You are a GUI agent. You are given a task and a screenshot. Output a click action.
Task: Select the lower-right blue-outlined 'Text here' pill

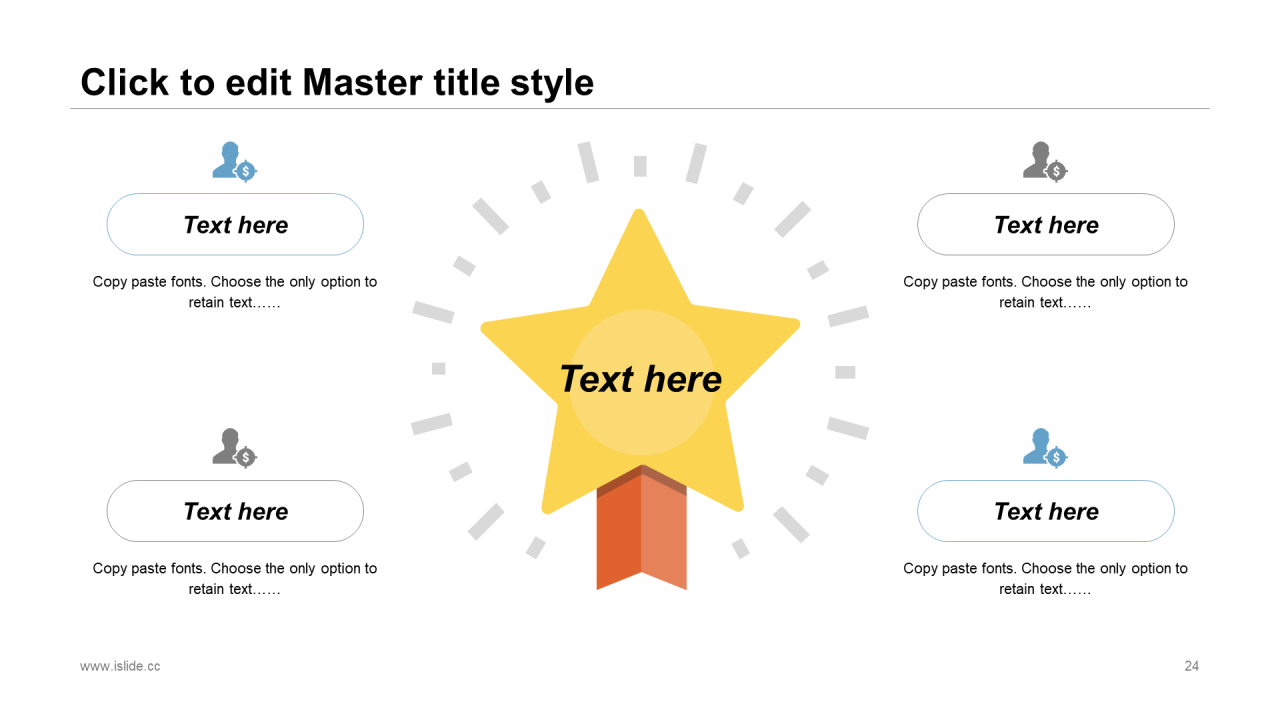coord(1045,511)
